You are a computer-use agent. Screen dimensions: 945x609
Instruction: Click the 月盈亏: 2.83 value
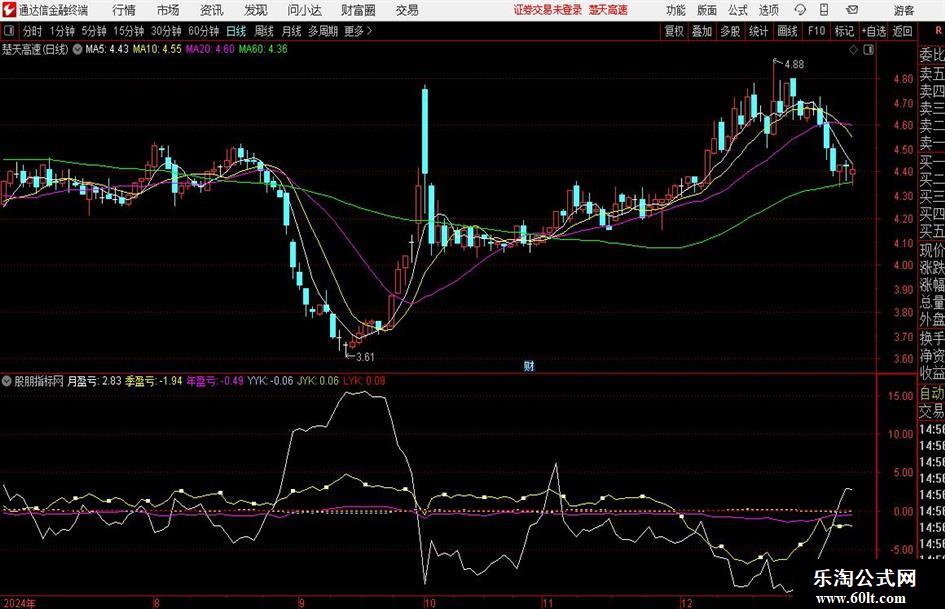[94, 381]
